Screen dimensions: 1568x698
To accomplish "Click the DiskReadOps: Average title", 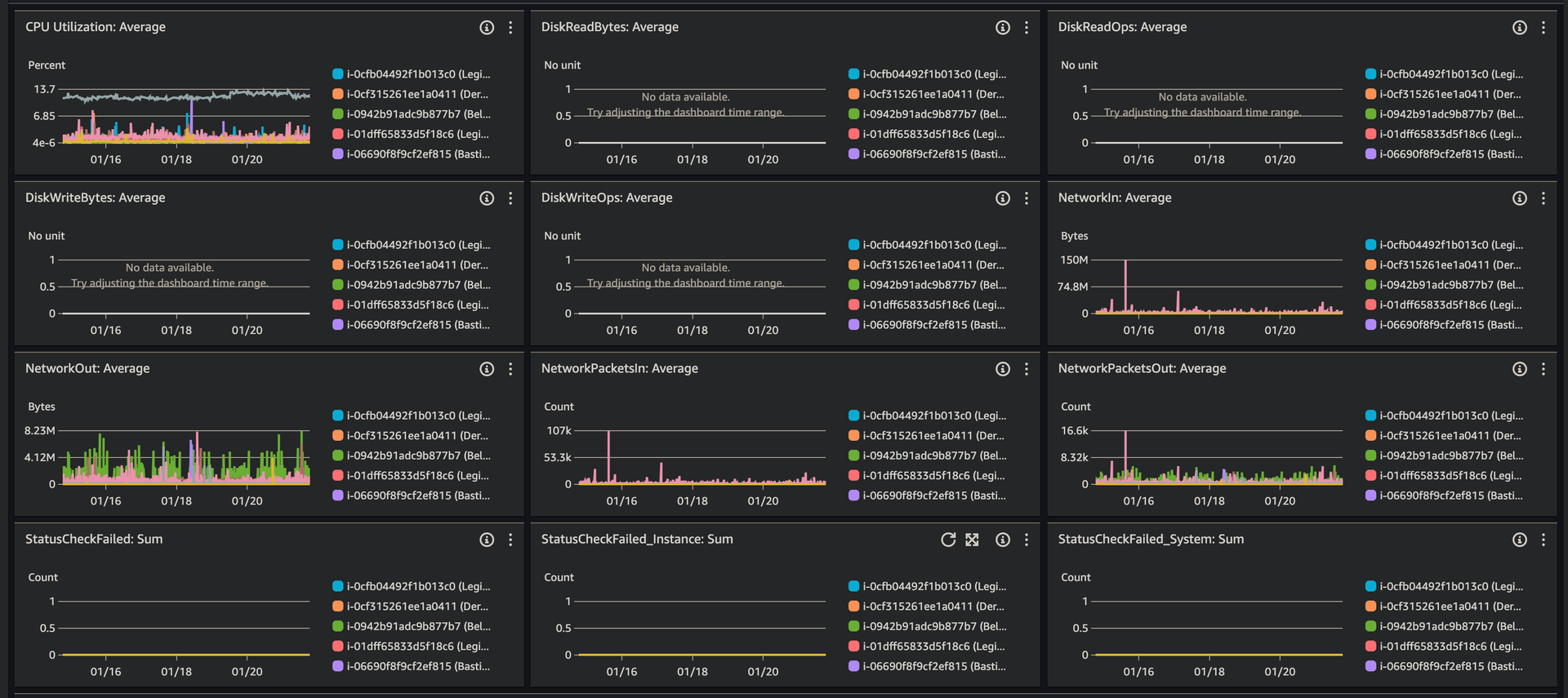I will 1123,27.
